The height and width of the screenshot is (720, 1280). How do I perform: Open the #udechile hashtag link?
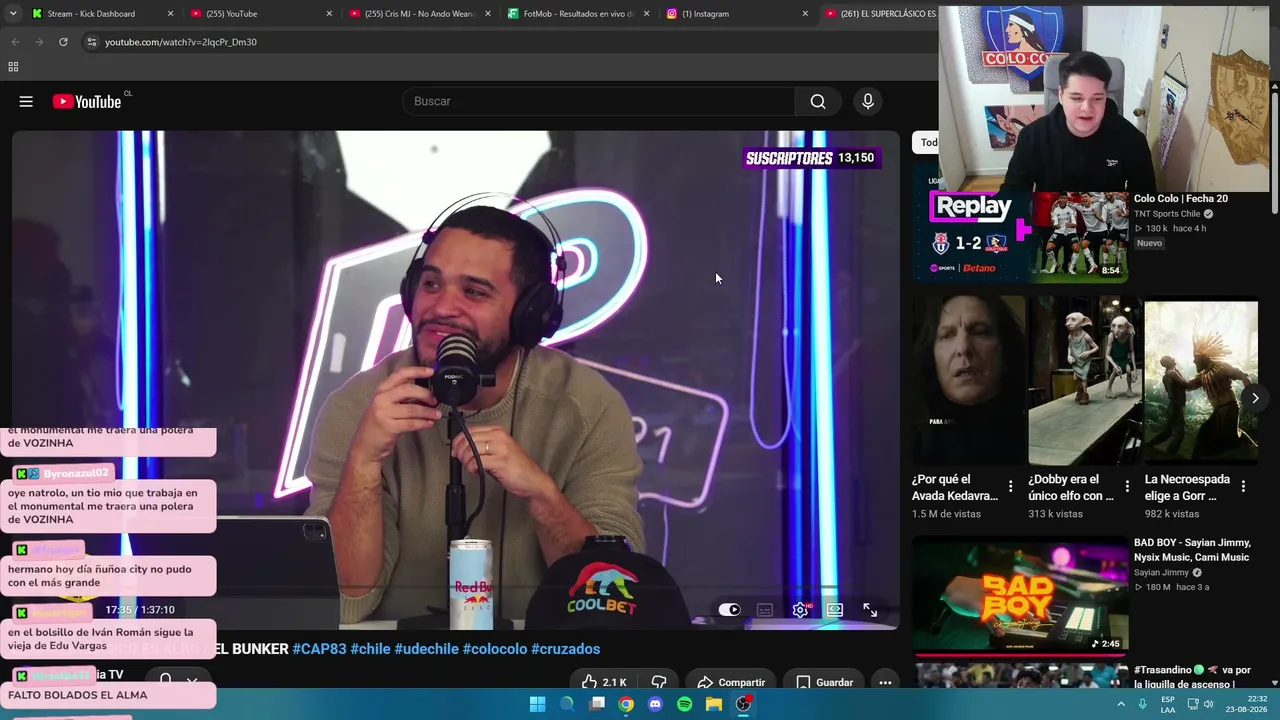point(426,649)
